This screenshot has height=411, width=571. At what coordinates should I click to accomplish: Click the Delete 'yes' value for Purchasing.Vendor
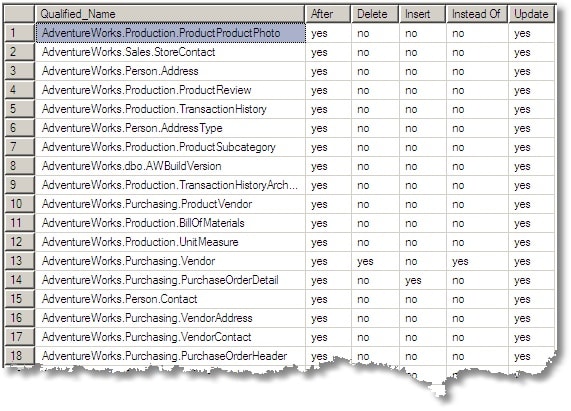[x=375, y=261]
